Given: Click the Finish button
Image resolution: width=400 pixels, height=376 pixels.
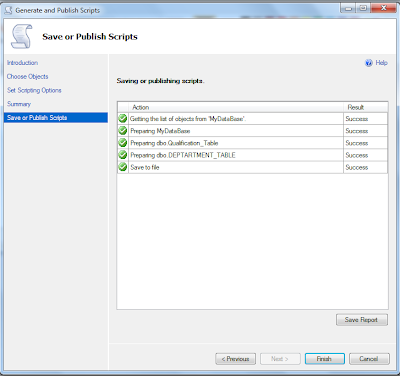Looking at the screenshot, I should point(324,359).
